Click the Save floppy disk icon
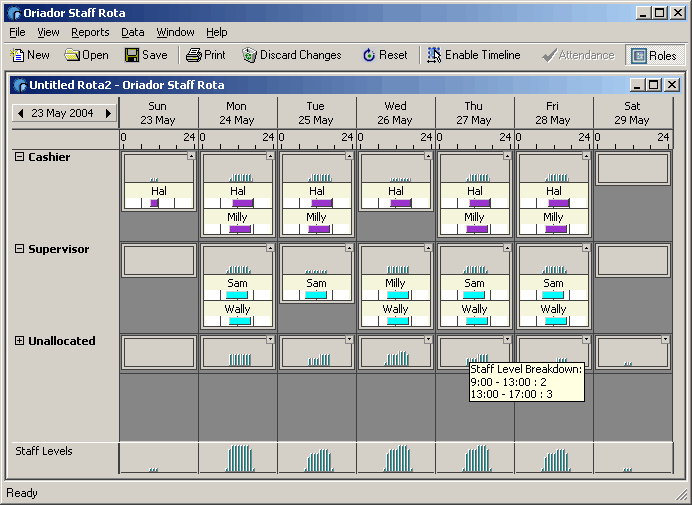This screenshot has height=505, width=692. click(132, 55)
